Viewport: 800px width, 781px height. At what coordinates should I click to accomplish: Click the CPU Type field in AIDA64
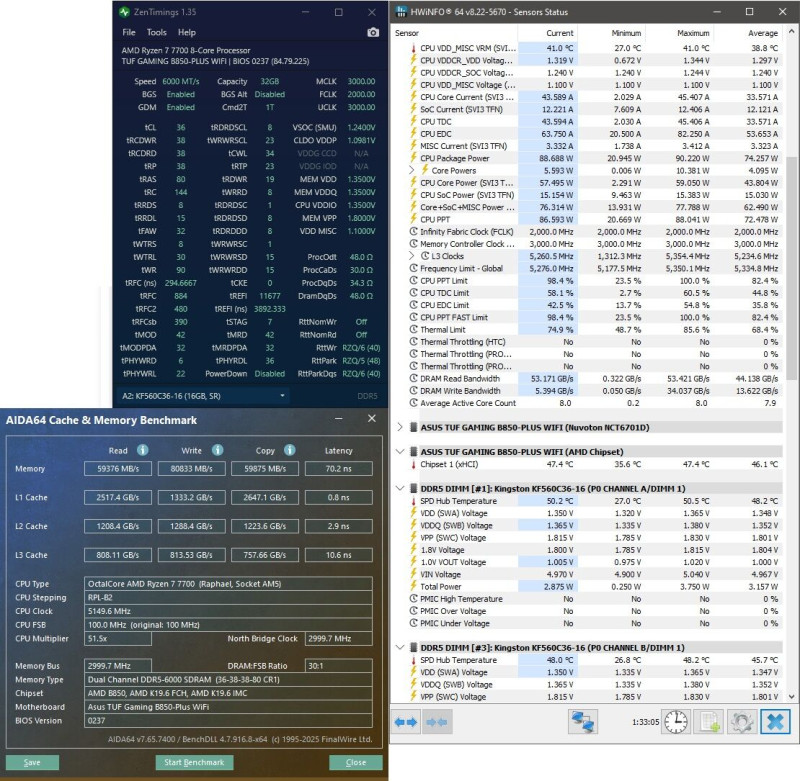pyautogui.click(x=228, y=584)
